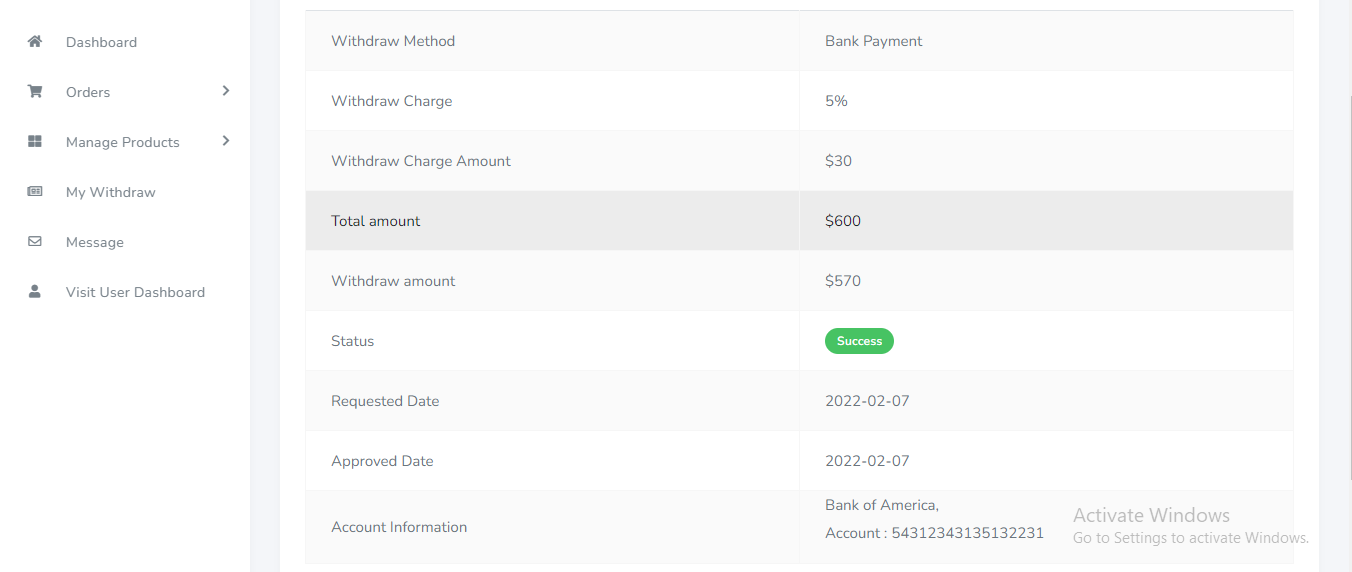Click the Dashboard home icon
The image size is (1352, 572).
coord(35,42)
